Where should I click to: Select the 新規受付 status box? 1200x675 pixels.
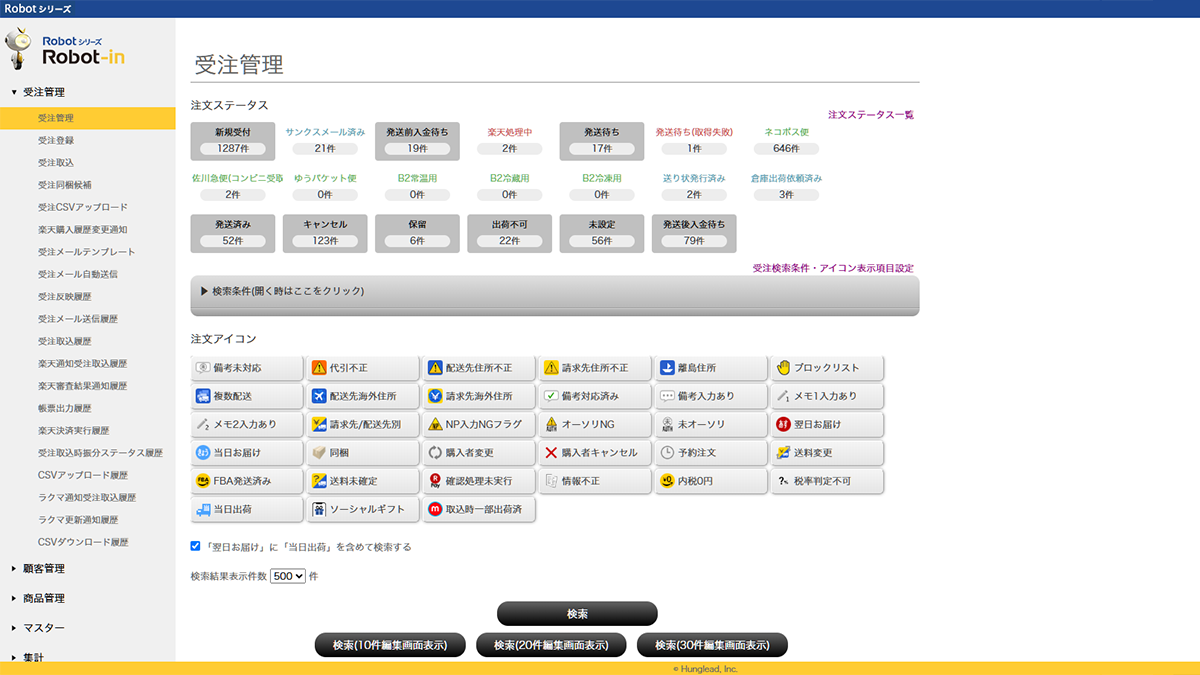[x=233, y=141]
